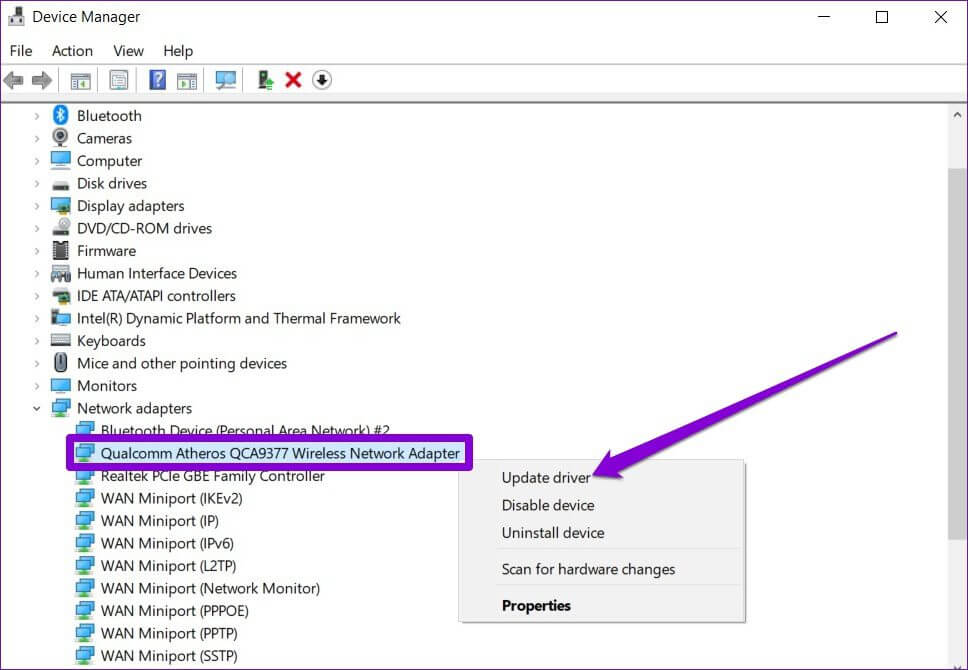The image size is (968, 670).
Task: Select WAN Miniport (PPPOE)
Action: coord(175,611)
